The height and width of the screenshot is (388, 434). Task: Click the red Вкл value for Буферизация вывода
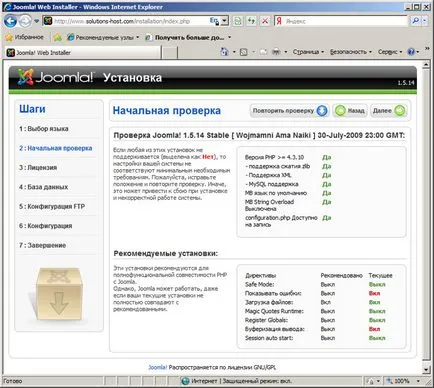[x=374, y=329]
